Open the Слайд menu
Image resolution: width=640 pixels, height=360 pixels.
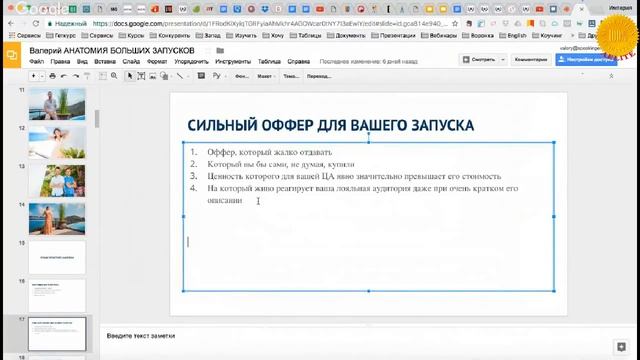click(131, 62)
